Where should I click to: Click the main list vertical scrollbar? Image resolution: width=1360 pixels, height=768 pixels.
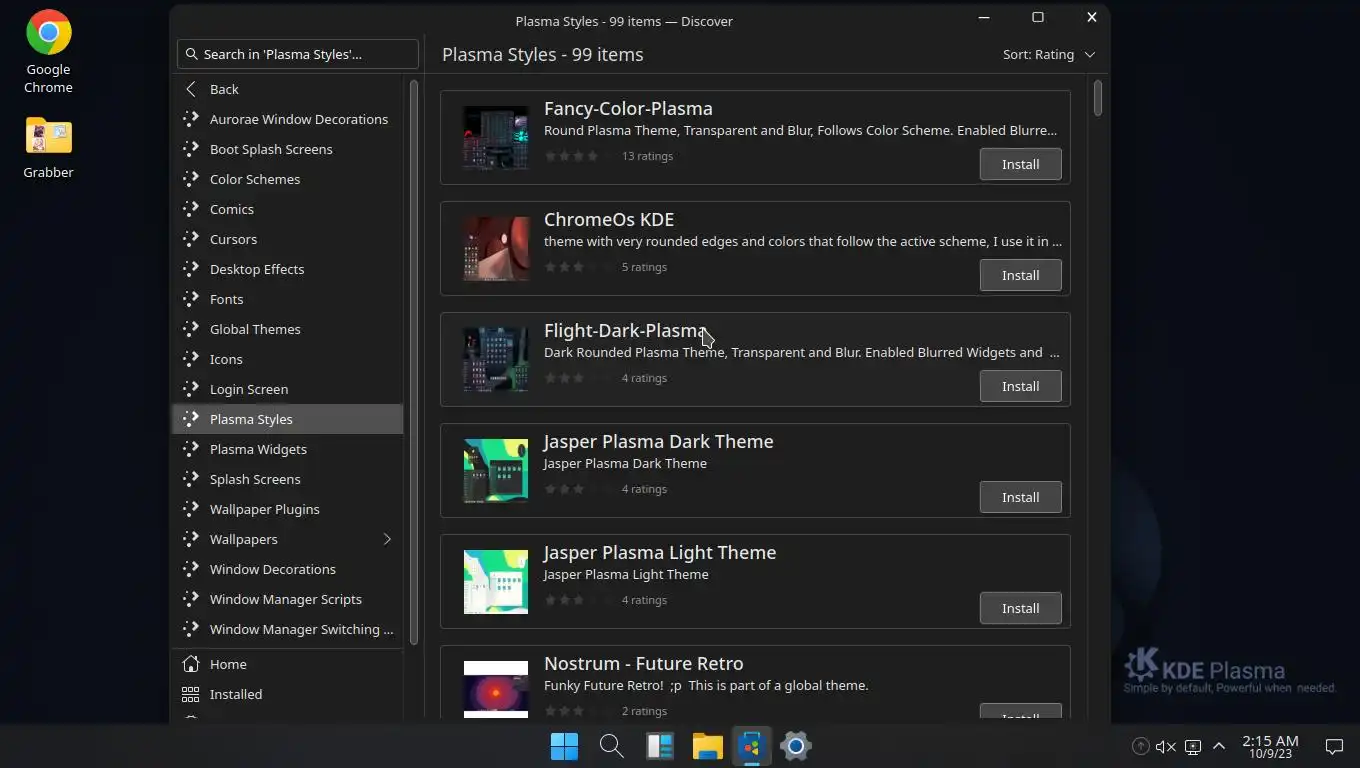(1098, 97)
